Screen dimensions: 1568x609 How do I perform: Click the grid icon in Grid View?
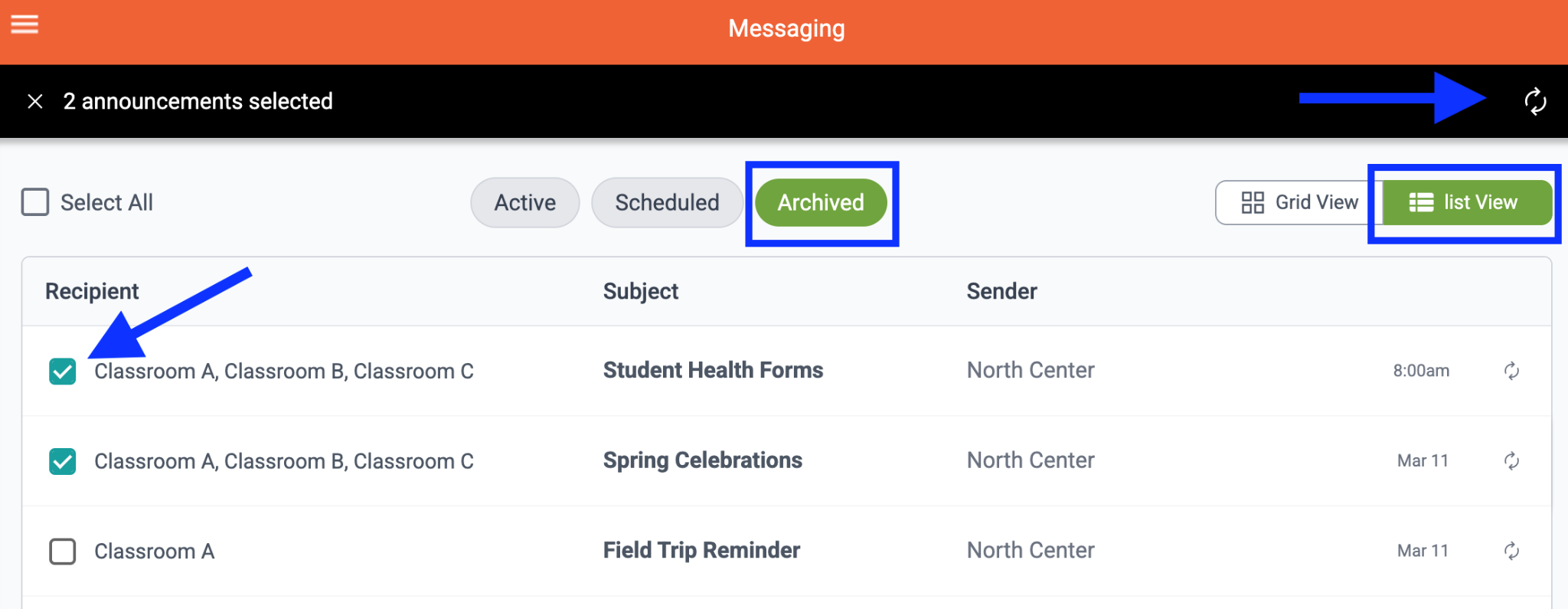point(1253,202)
